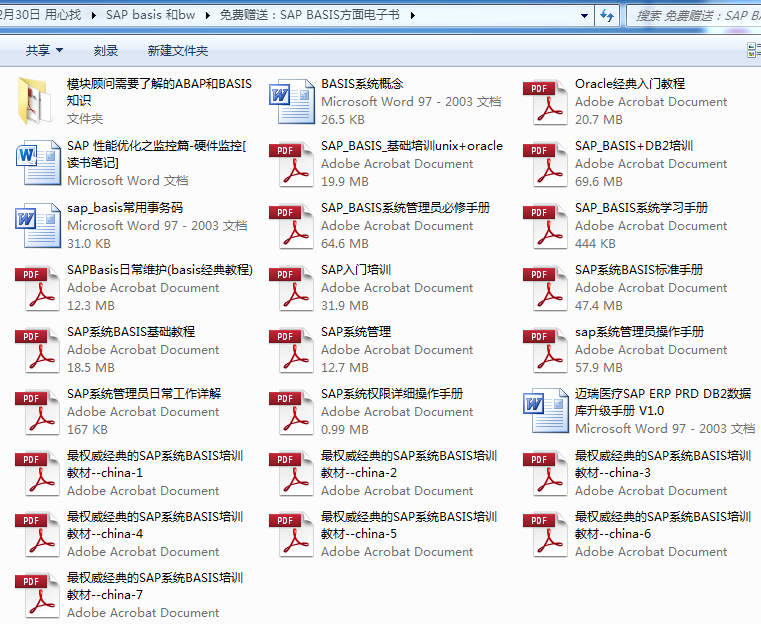This screenshot has width=761, height=624.
Task: Select the SAP_BASIS+DB2培训 PDF icon
Action: pos(545,164)
